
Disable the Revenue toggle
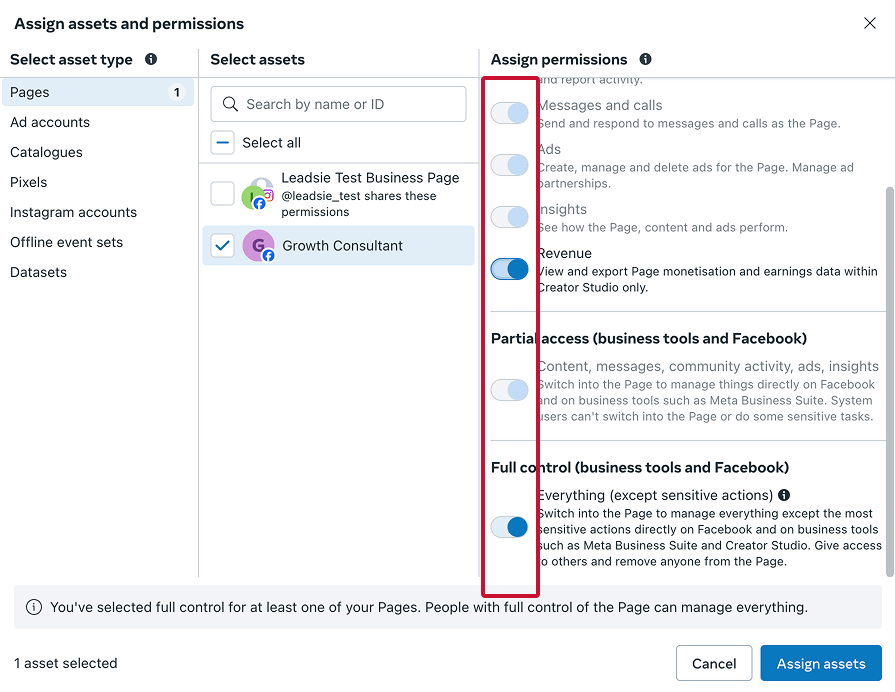pos(510,268)
